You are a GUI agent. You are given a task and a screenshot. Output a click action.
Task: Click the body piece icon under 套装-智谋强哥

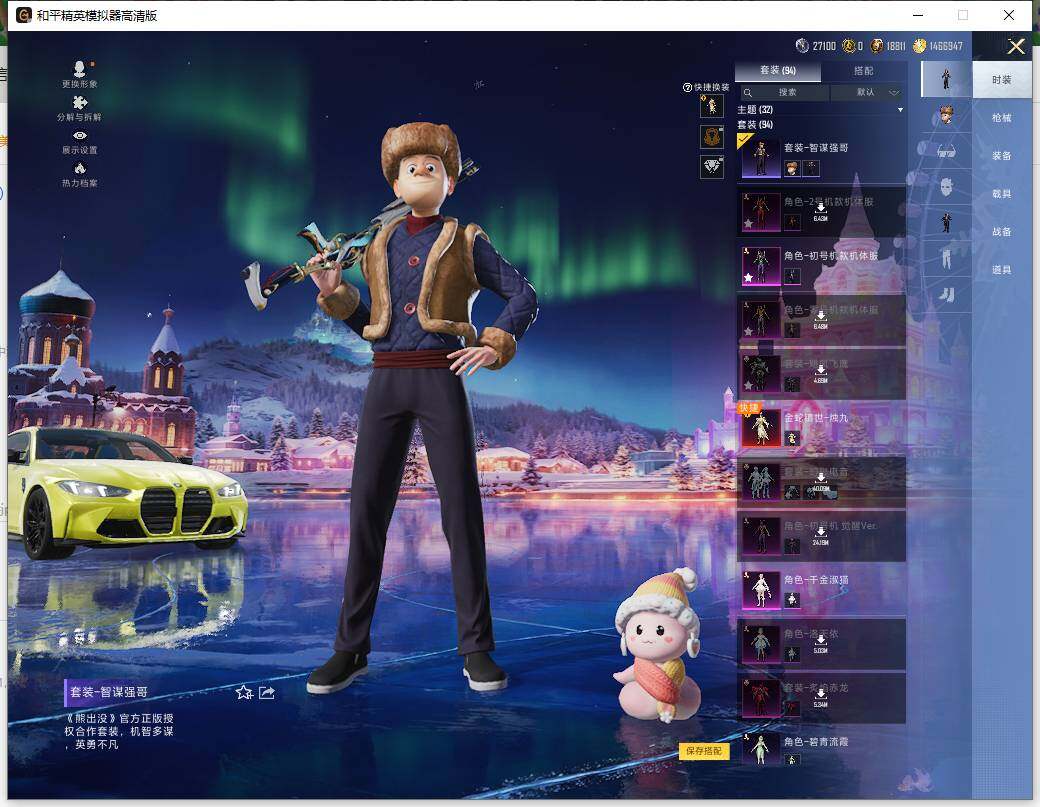(x=811, y=168)
